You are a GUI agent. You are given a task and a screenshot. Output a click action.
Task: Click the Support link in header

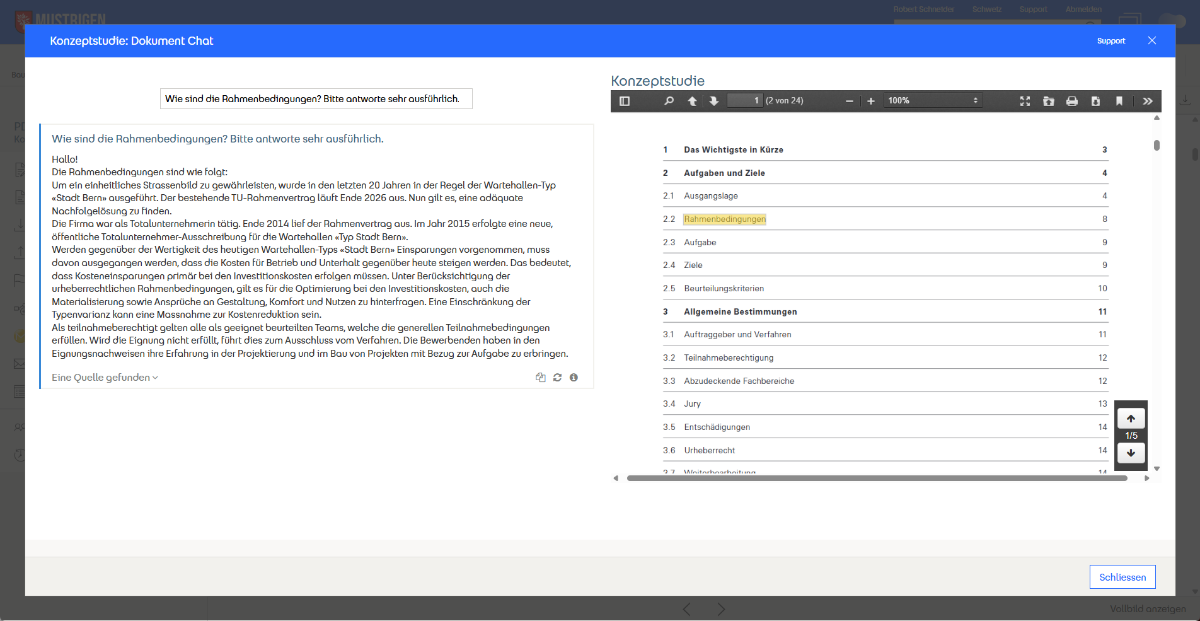1110,41
